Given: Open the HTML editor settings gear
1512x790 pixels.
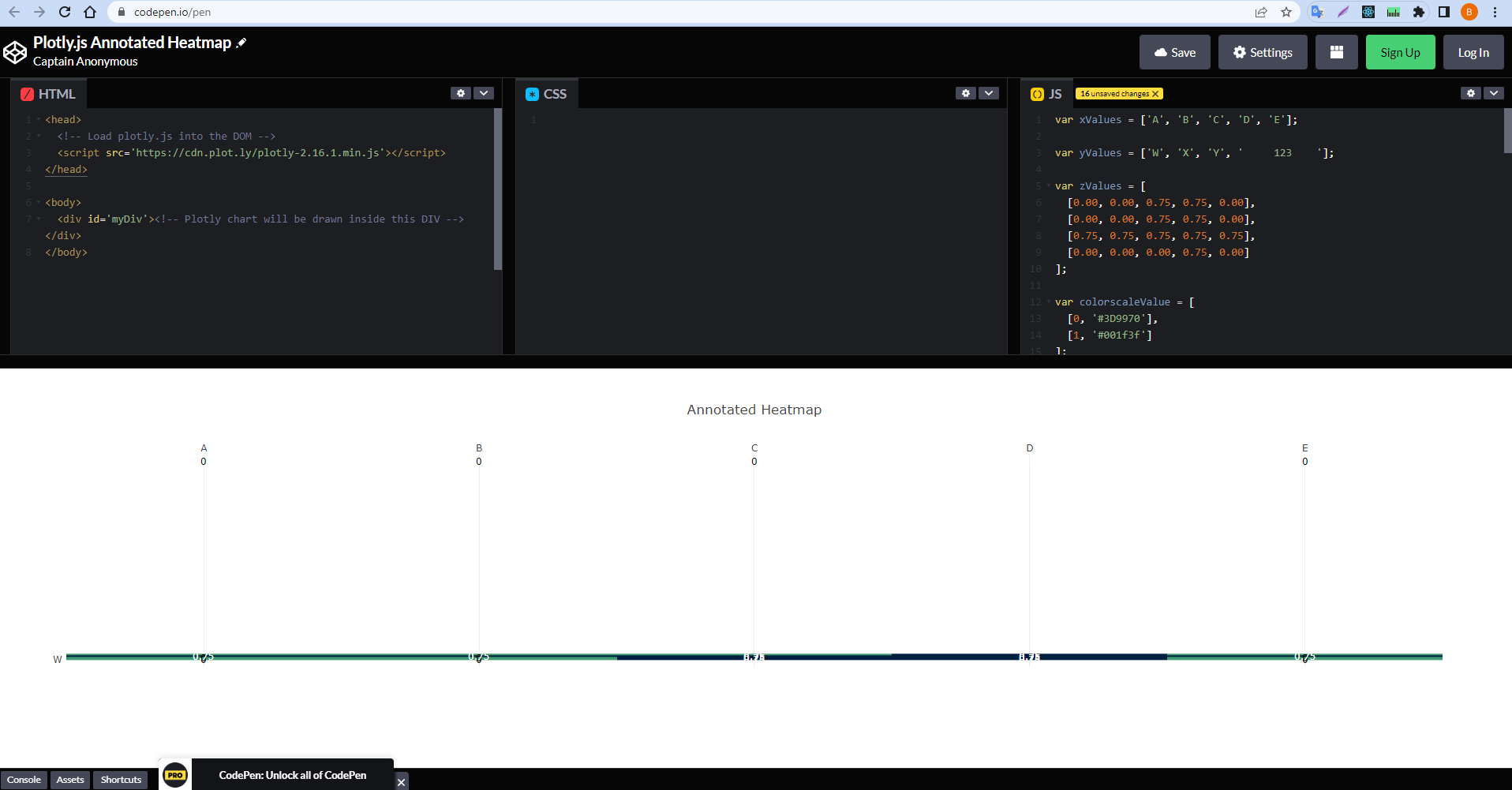Looking at the screenshot, I should (x=461, y=93).
